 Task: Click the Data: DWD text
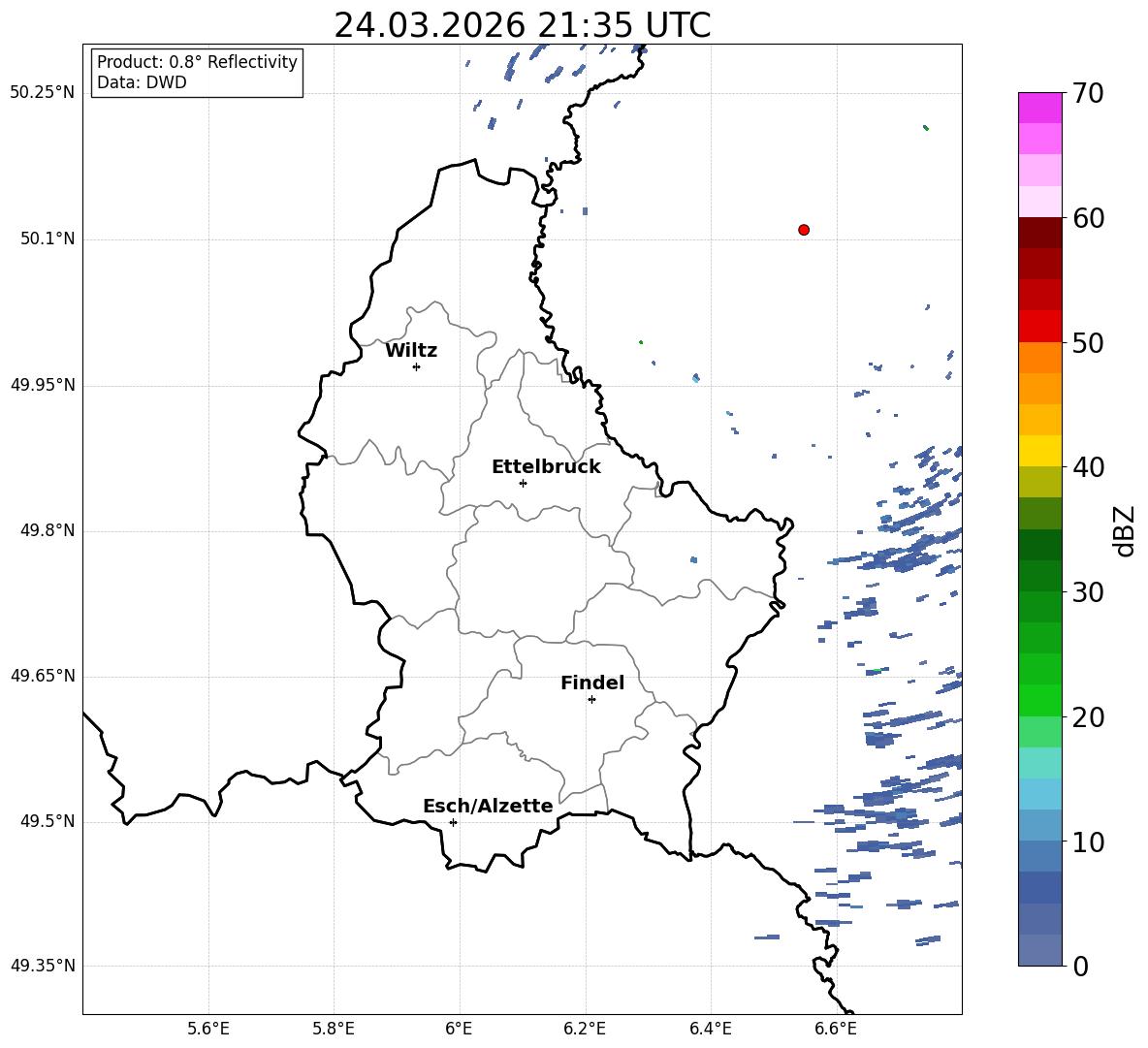[142, 82]
